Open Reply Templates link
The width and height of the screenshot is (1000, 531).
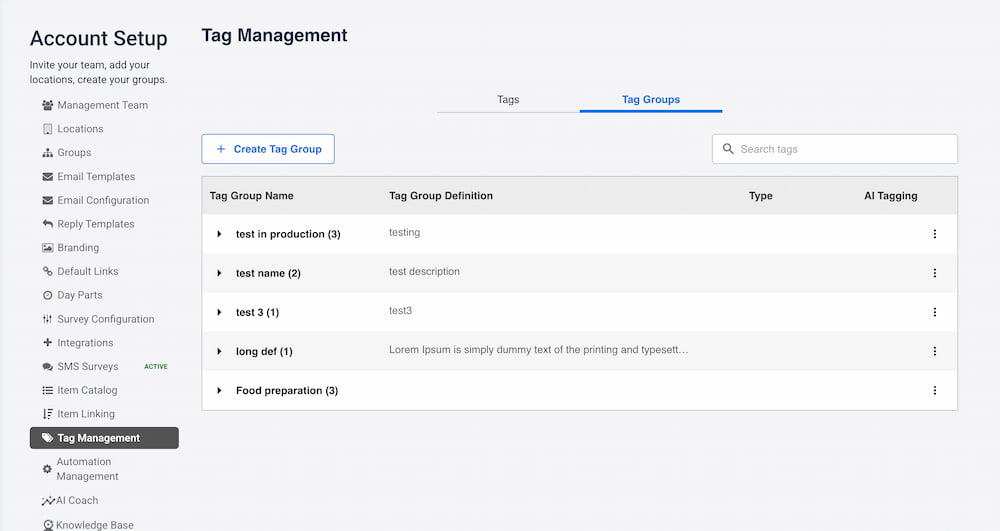[96, 224]
